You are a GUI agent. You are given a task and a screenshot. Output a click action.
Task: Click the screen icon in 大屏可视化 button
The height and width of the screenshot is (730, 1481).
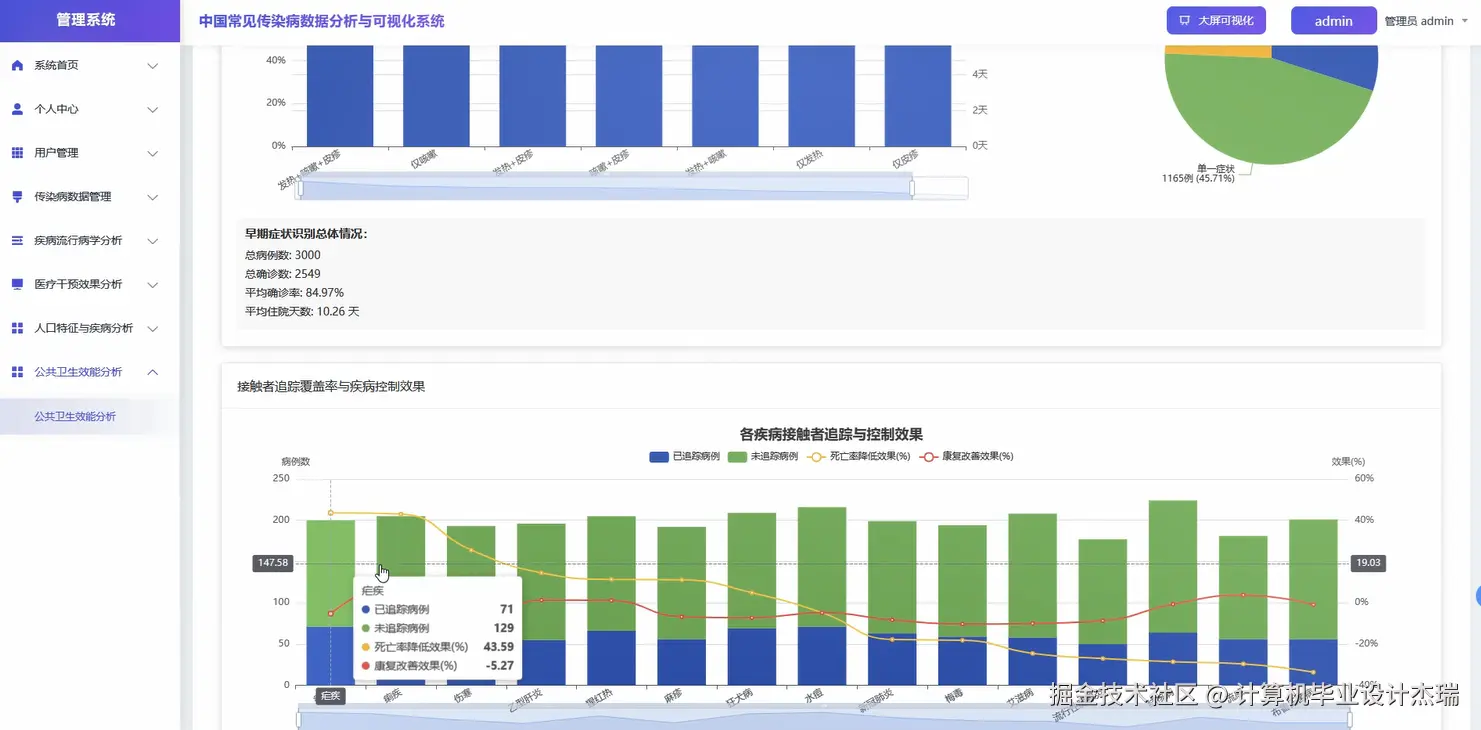tap(1185, 20)
